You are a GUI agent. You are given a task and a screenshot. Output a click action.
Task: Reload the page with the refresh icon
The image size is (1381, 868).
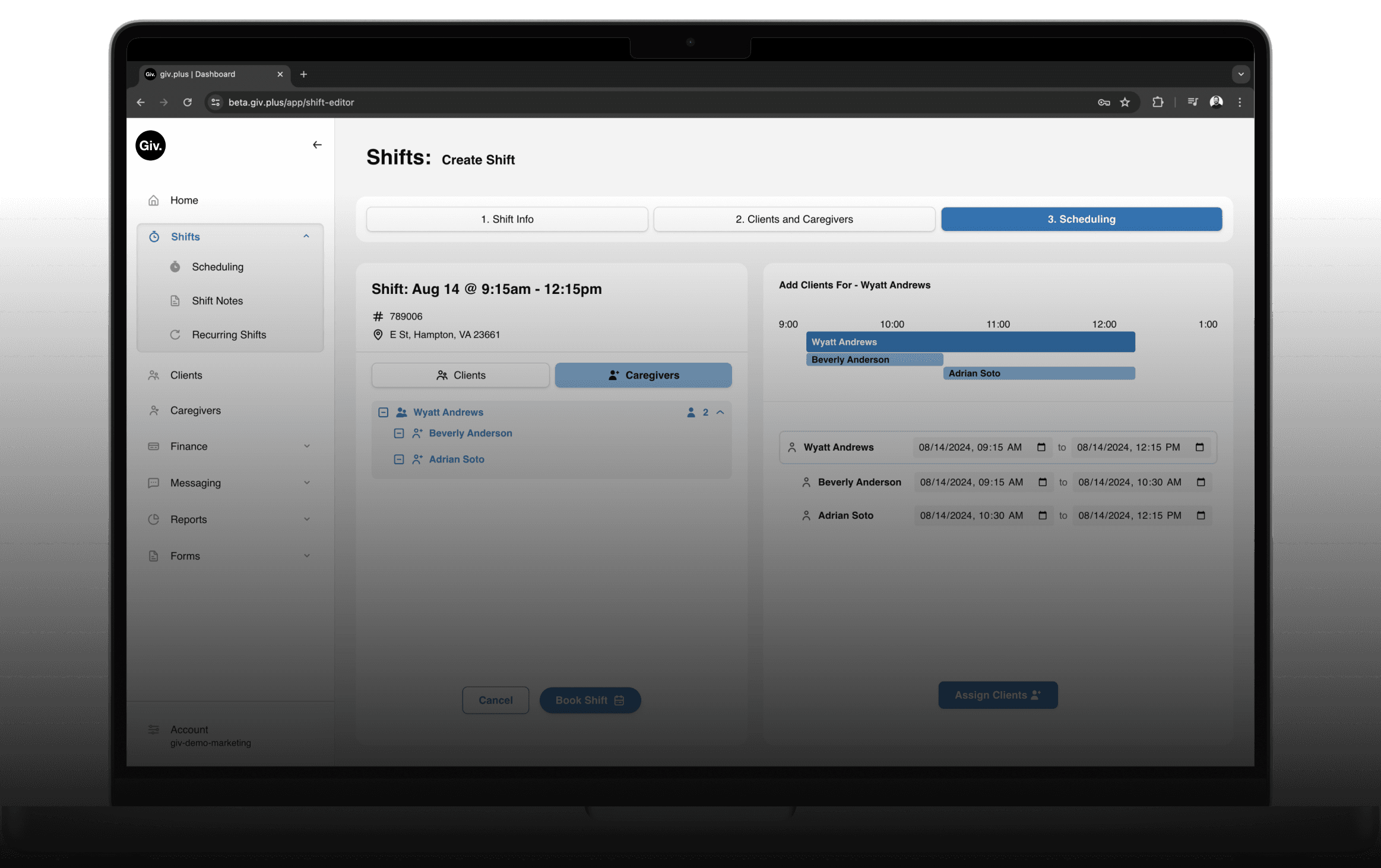(188, 102)
